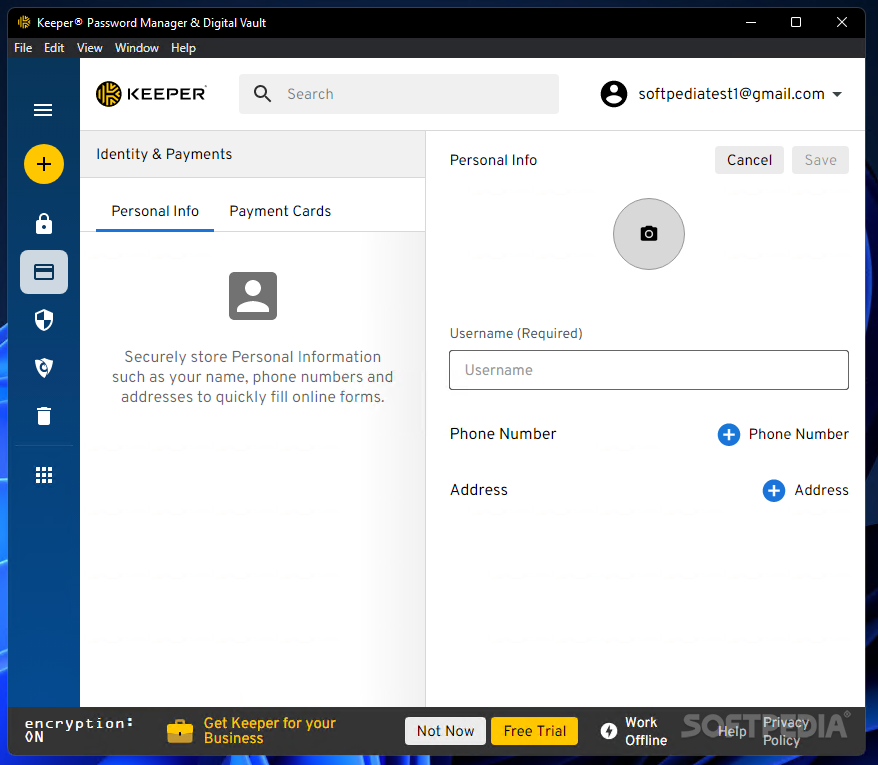Open the Edit menu

54,48
